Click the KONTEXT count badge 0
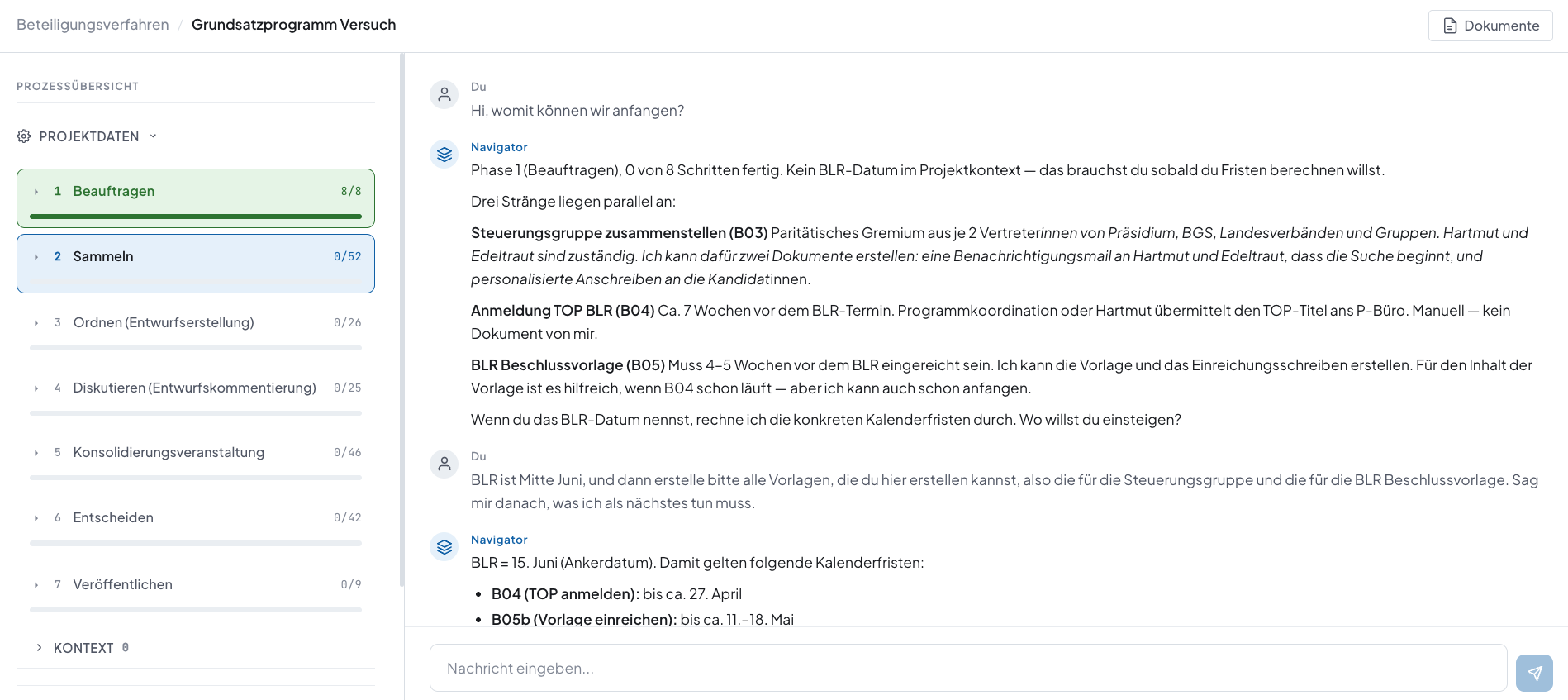Image resolution: width=1568 pixels, height=700 pixels. pyautogui.click(x=126, y=647)
